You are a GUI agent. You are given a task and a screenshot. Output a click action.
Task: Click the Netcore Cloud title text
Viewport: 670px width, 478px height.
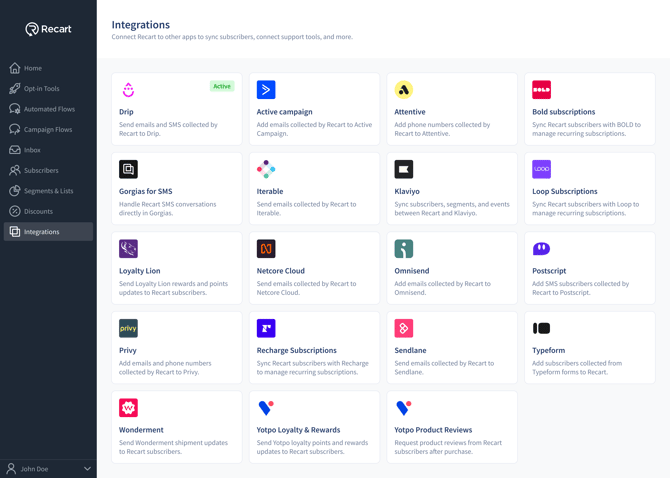281,271
